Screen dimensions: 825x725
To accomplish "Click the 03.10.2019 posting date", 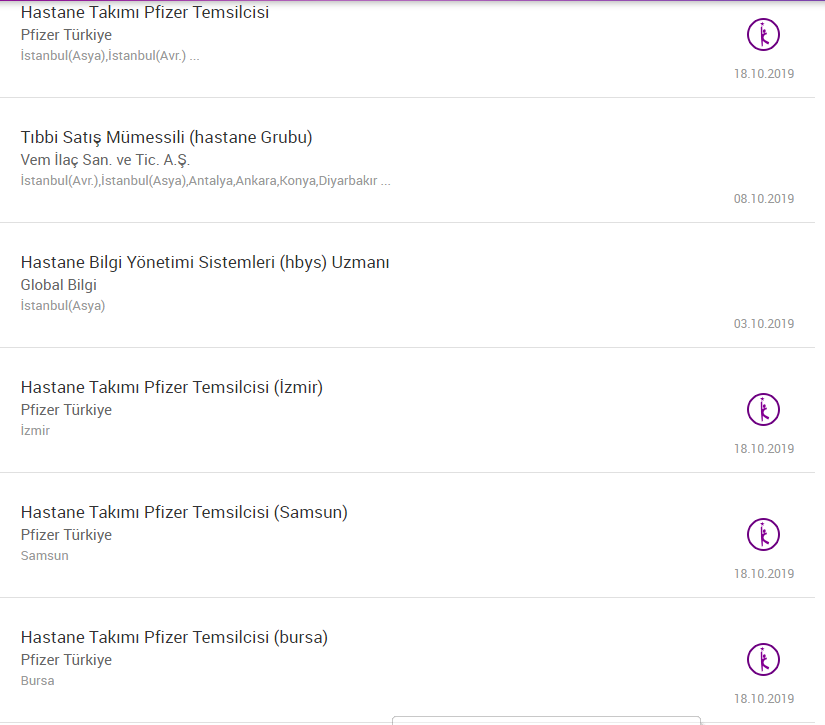I will pyautogui.click(x=764, y=324).
